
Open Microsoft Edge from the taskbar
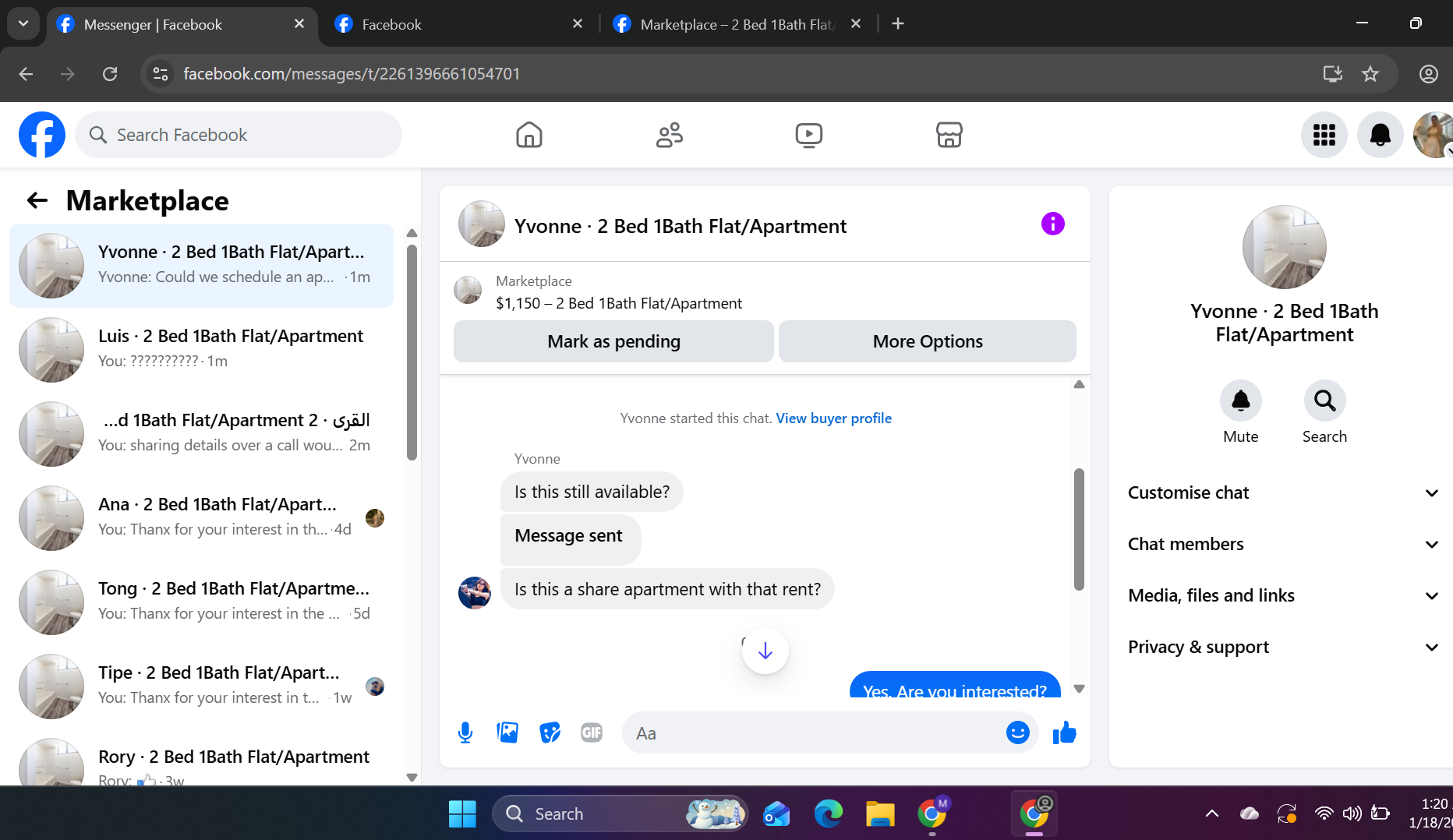[x=828, y=814]
